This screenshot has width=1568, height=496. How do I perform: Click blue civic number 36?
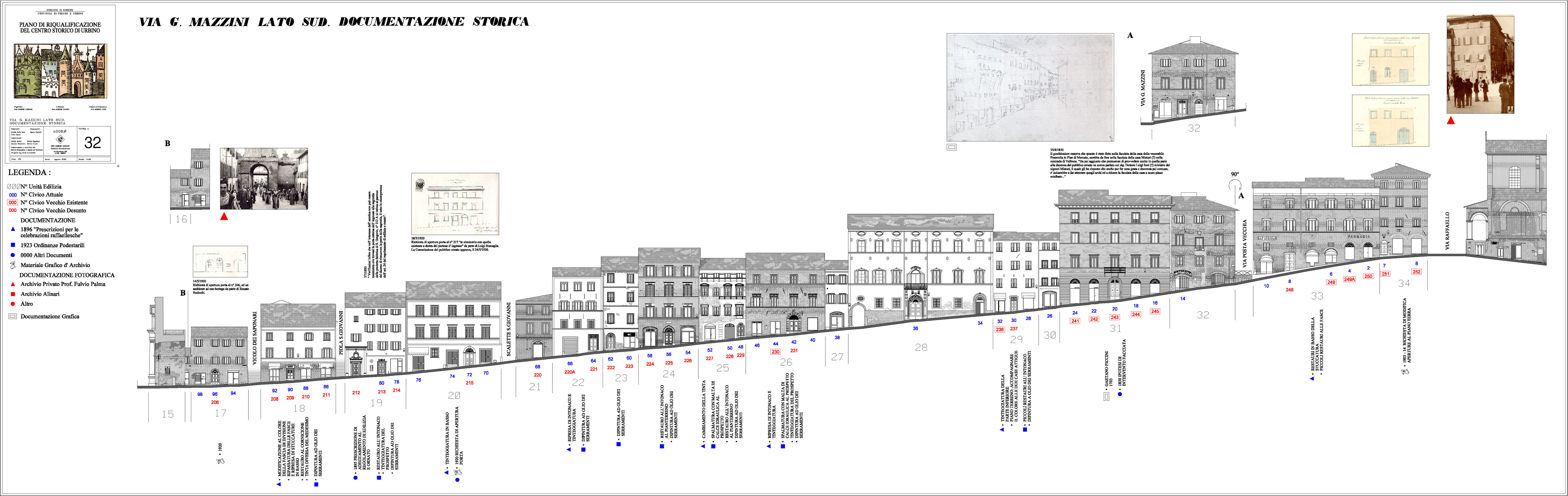[x=916, y=329]
